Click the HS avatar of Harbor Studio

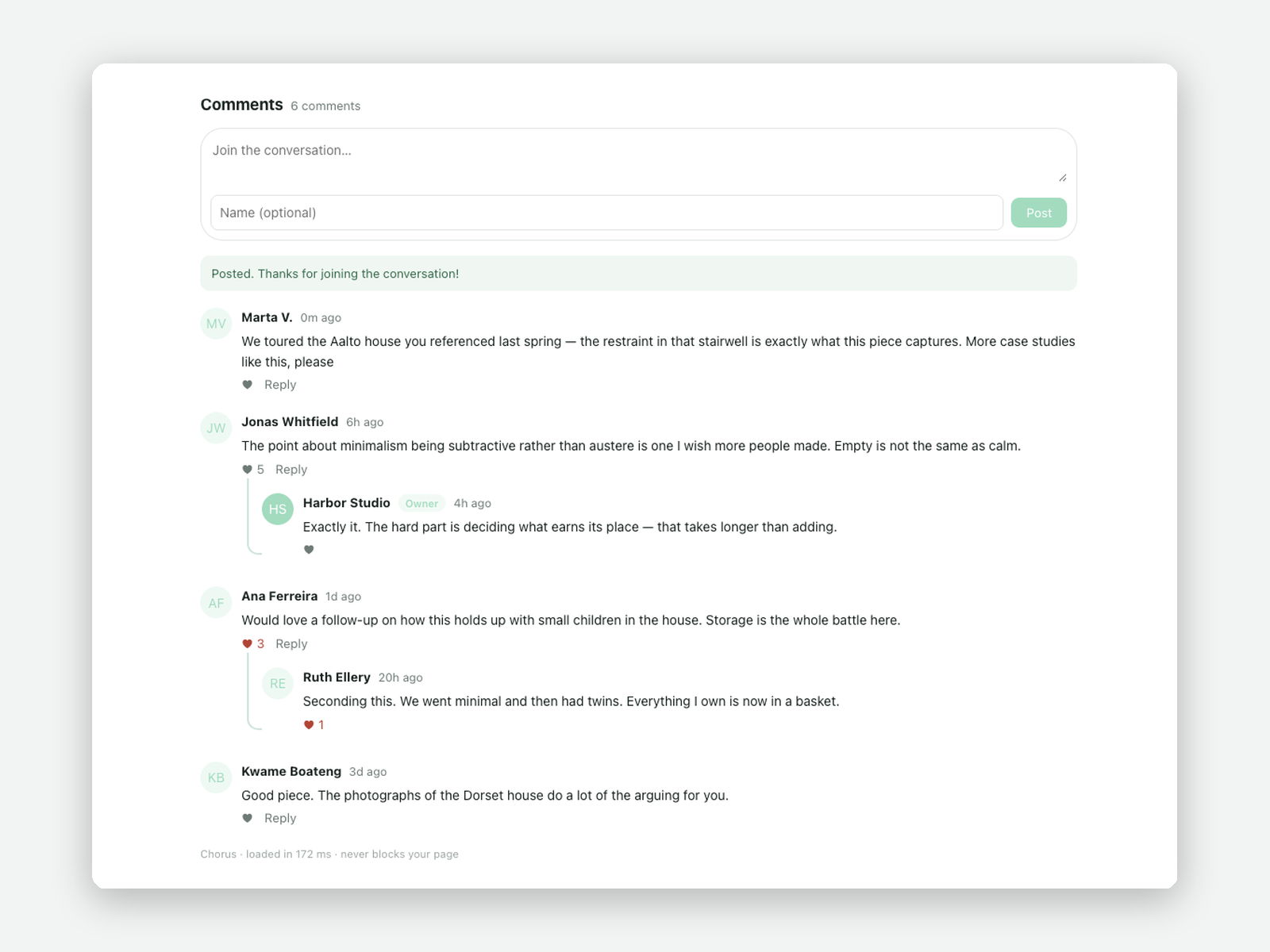(278, 509)
